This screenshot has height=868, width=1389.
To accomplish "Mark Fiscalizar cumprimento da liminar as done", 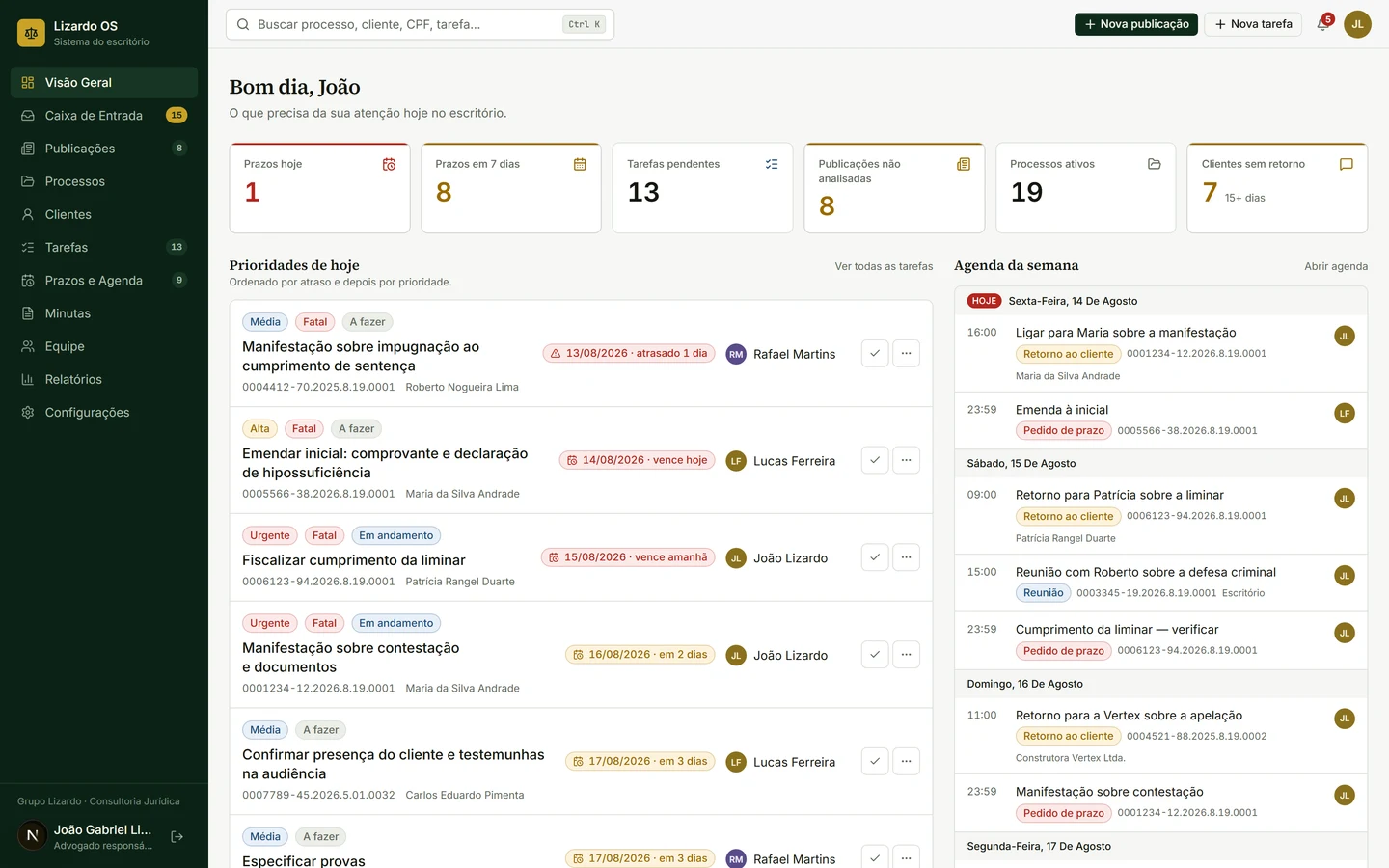I will click(875, 556).
